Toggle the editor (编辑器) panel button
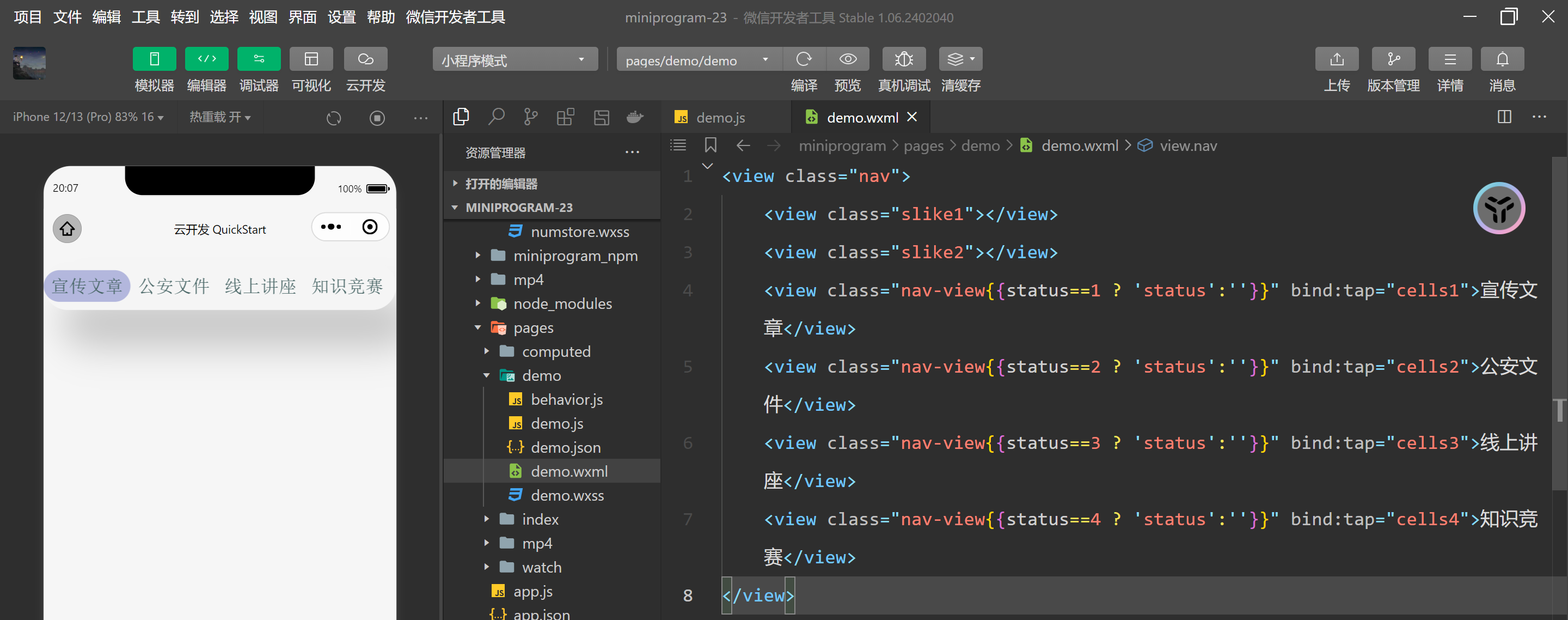1568x620 pixels. pyautogui.click(x=206, y=59)
